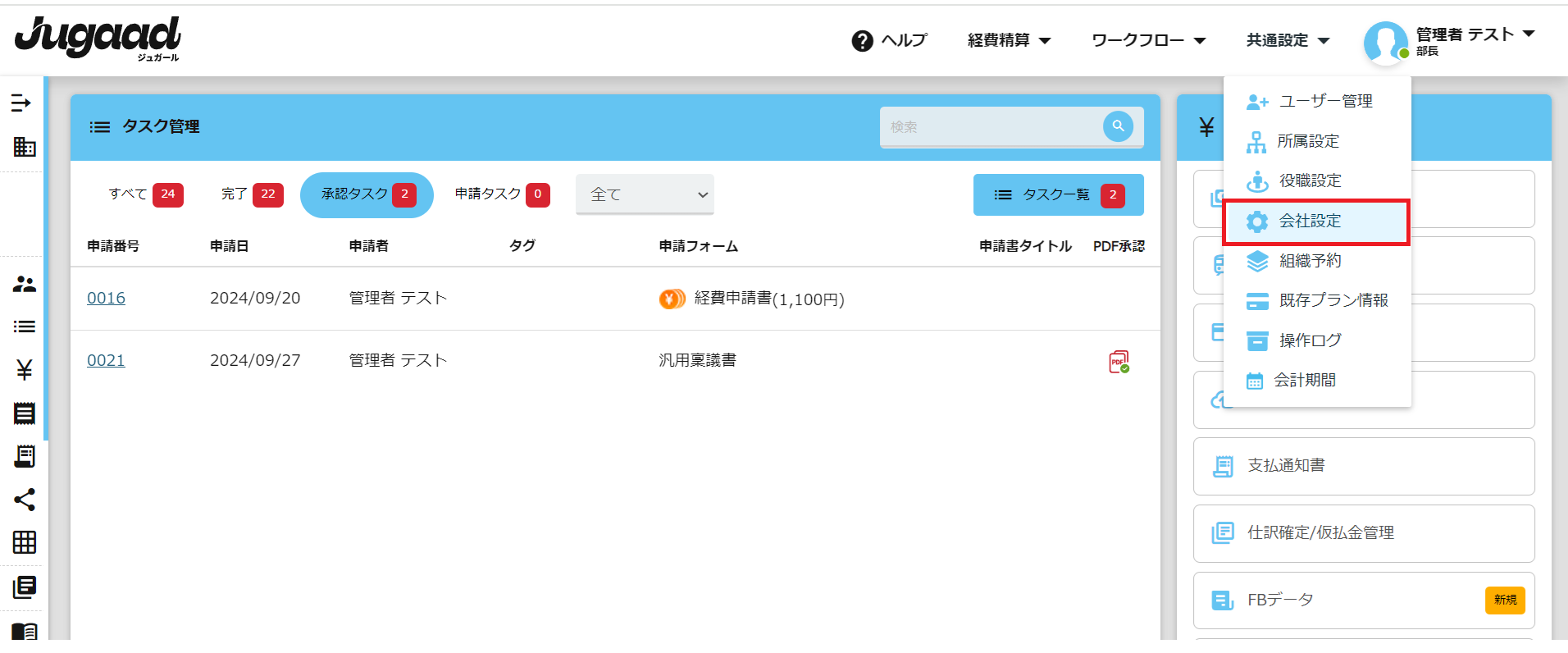
Task: Choose ユーザー管理 in the dropdown menu
Action: pyautogui.click(x=1324, y=101)
